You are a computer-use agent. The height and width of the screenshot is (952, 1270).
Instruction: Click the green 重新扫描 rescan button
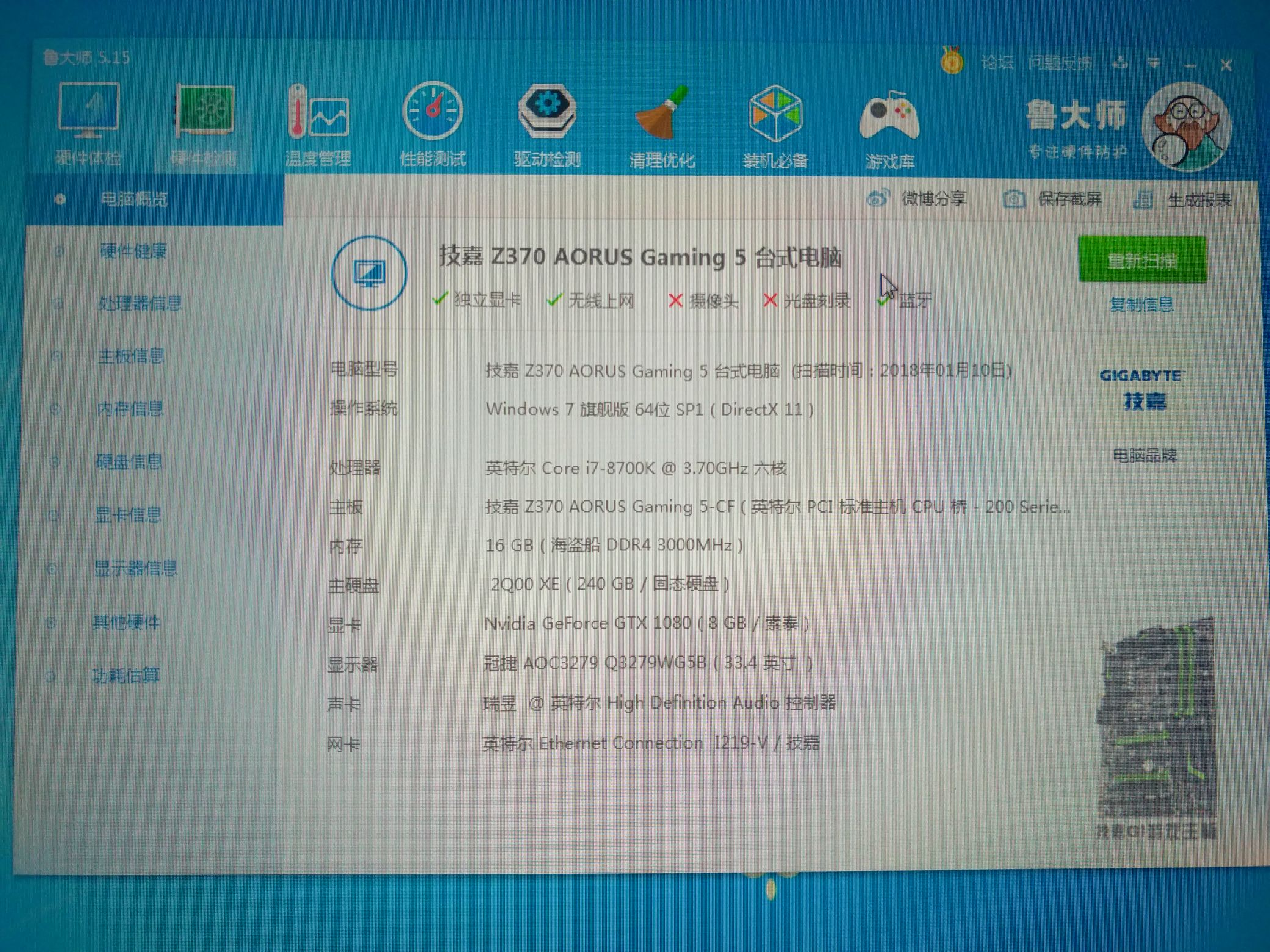pyautogui.click(x=1142, y=261)
